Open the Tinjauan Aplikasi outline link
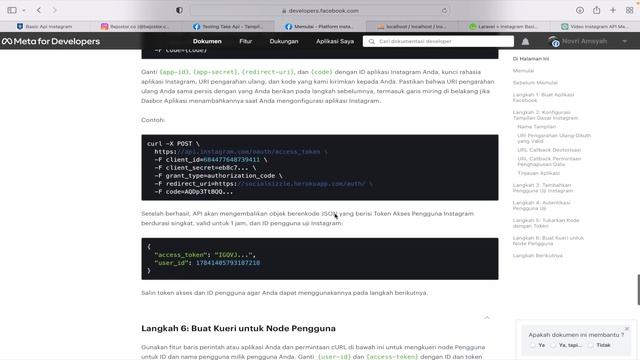 point(538,173)
